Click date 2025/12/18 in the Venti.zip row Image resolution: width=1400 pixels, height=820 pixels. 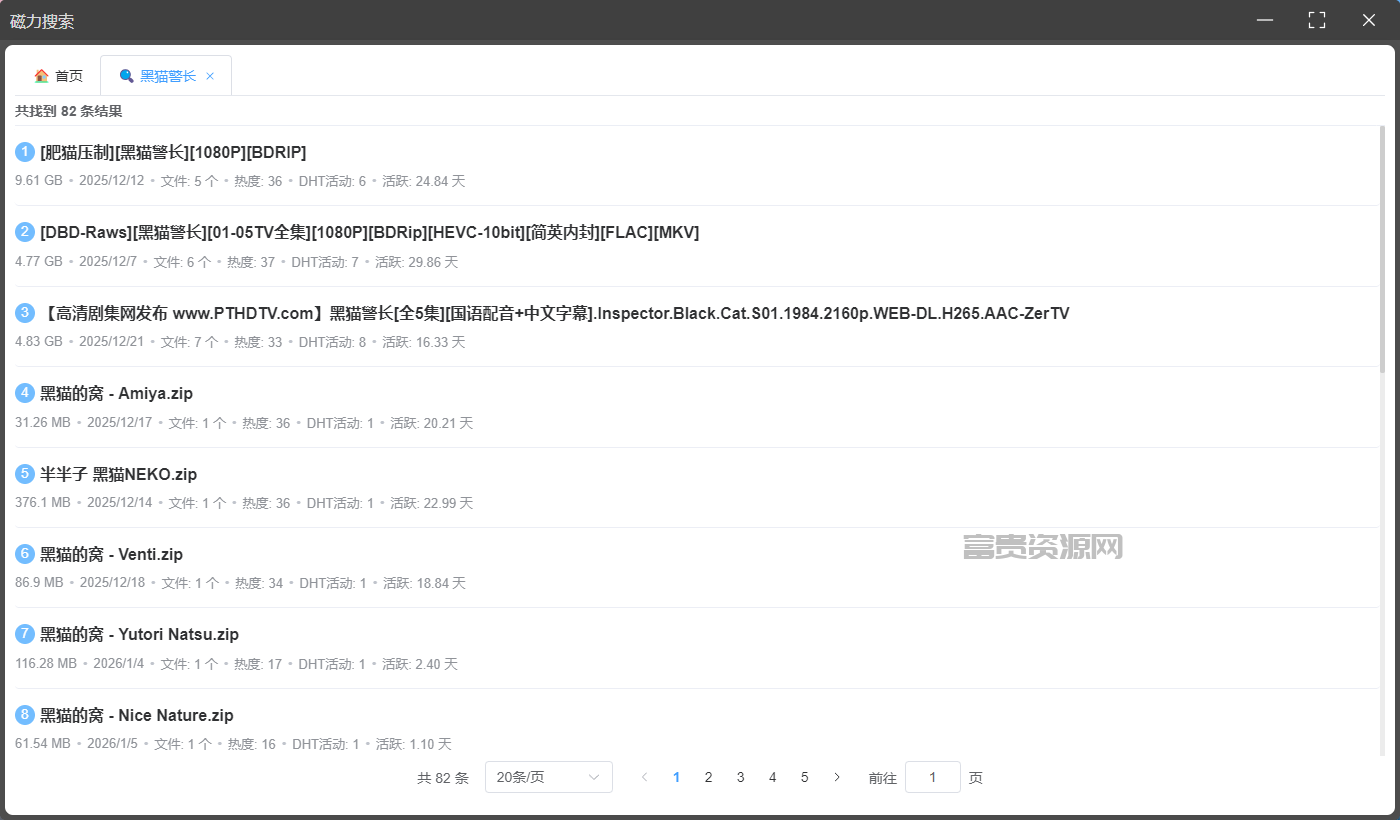(x=112, y=583)
